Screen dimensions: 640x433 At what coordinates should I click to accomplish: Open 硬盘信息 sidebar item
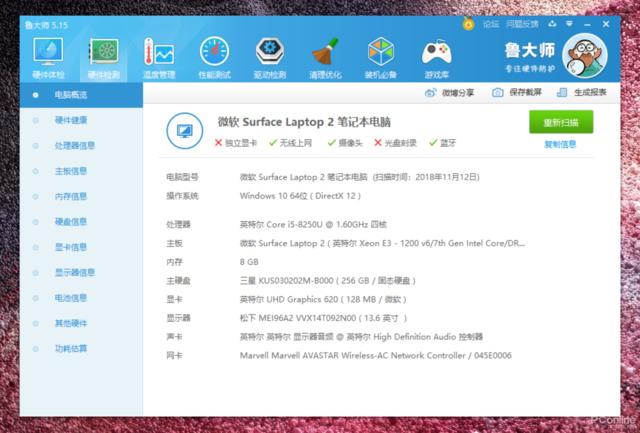pyautogui.click(x=70, y=221)
